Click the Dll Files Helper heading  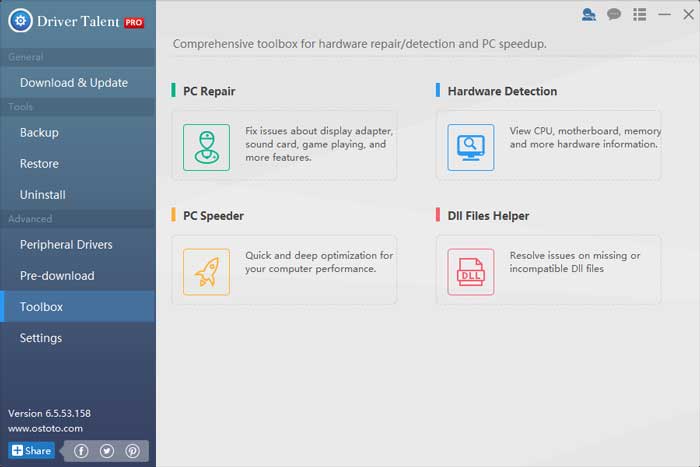tap(488, 216)
